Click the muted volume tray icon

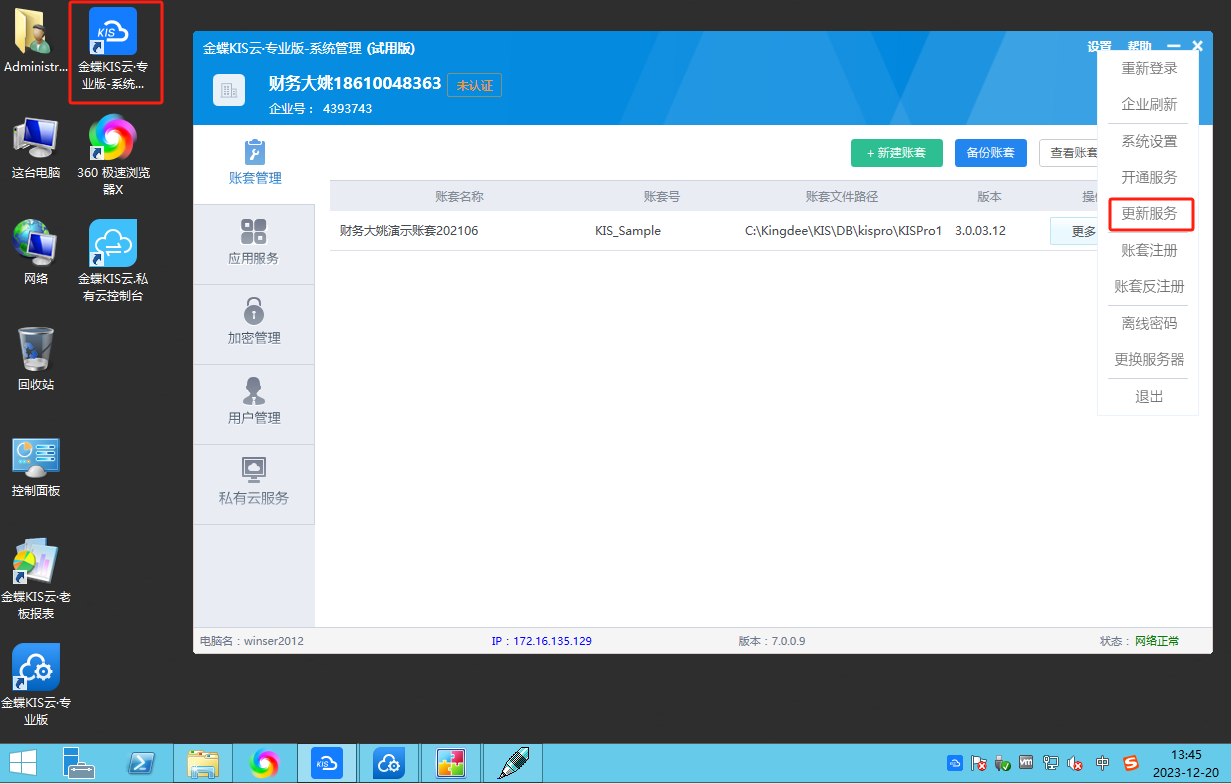pyautogui.click(x=1076, y=764)
